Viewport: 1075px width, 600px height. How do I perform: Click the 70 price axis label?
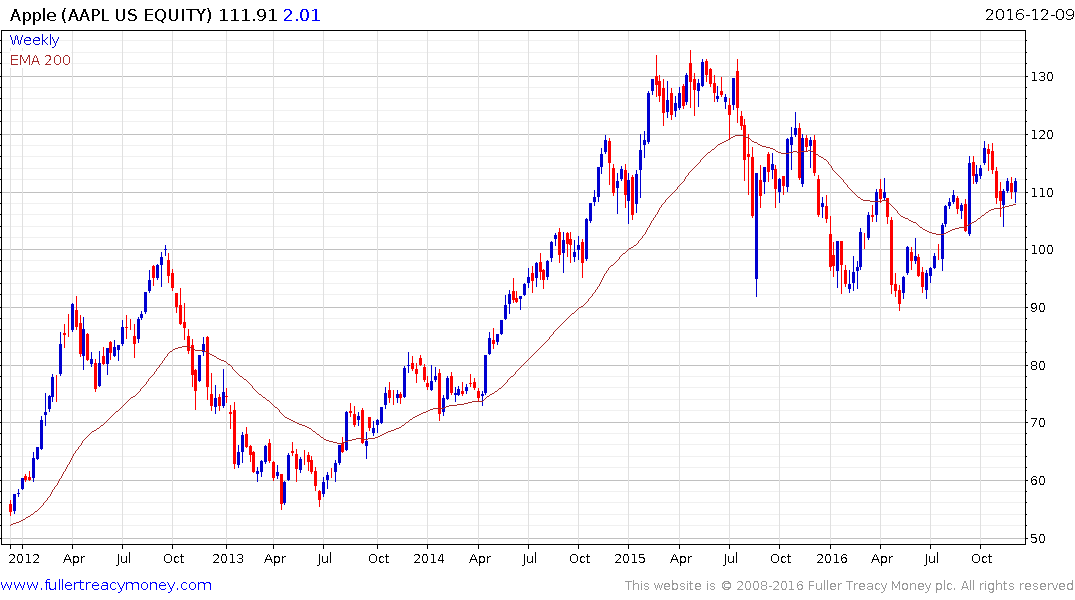(x=1038, y=423)
